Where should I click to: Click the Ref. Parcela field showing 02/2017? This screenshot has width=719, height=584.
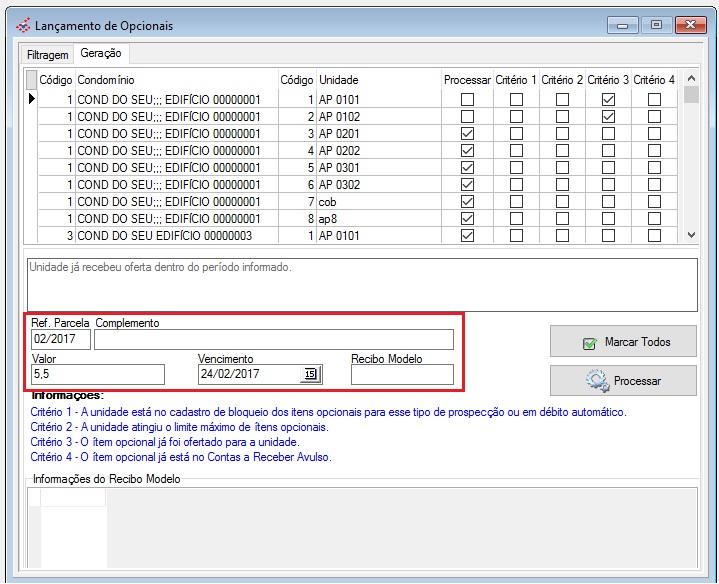point(60,340)
